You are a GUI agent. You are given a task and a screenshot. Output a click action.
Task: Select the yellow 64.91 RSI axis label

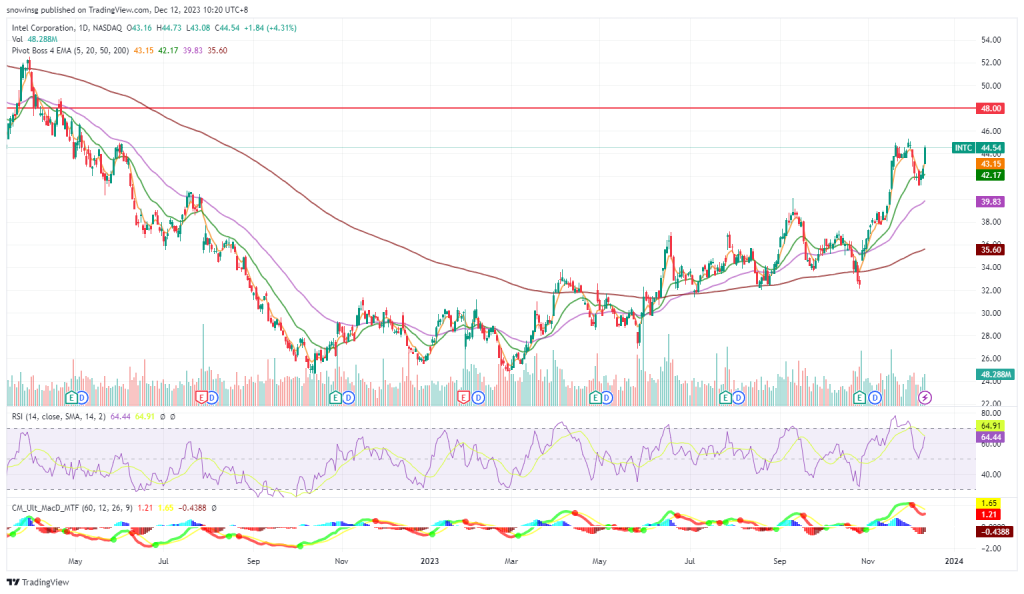click(x=990, y=426)
